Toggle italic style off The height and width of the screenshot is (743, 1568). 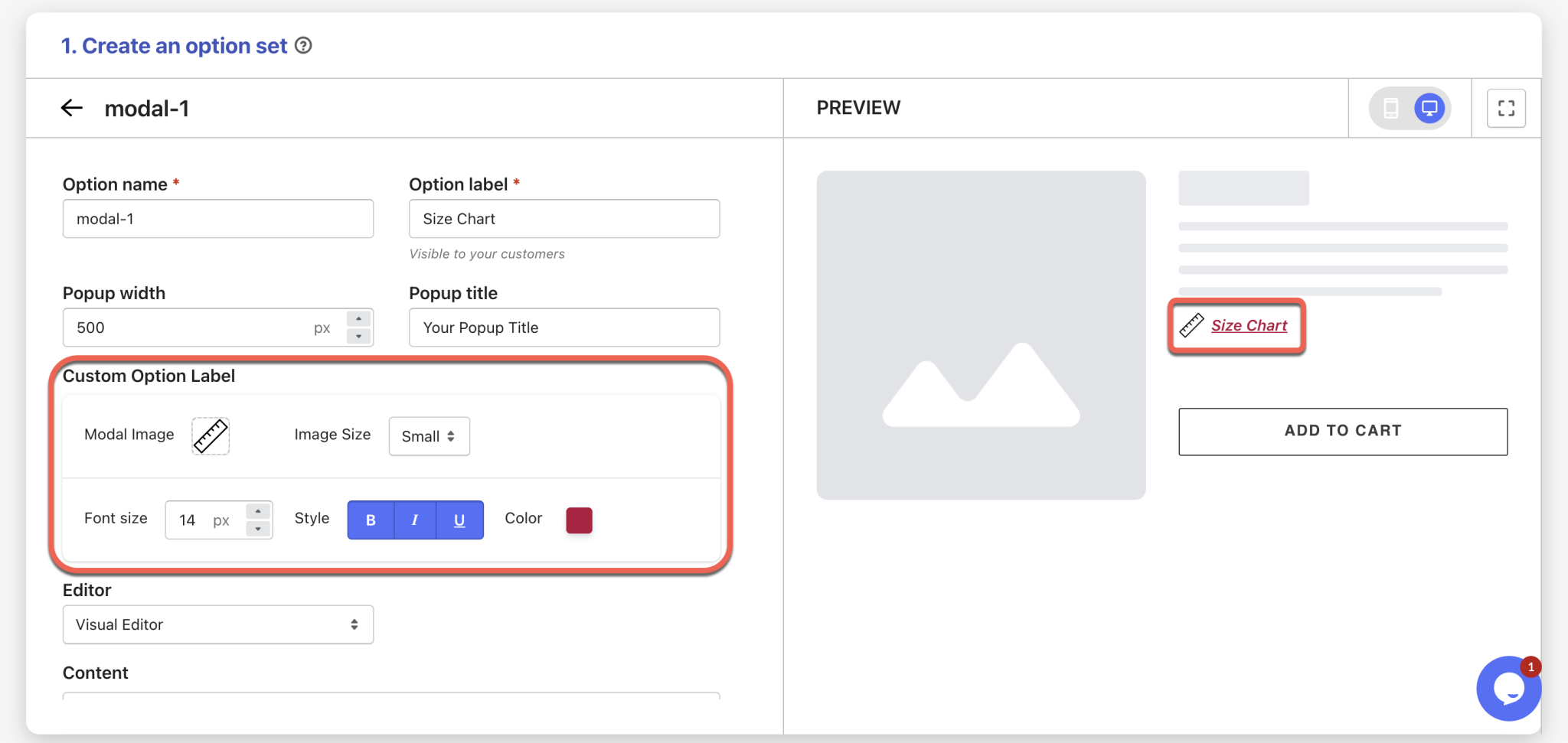click(x=414, y=520)
